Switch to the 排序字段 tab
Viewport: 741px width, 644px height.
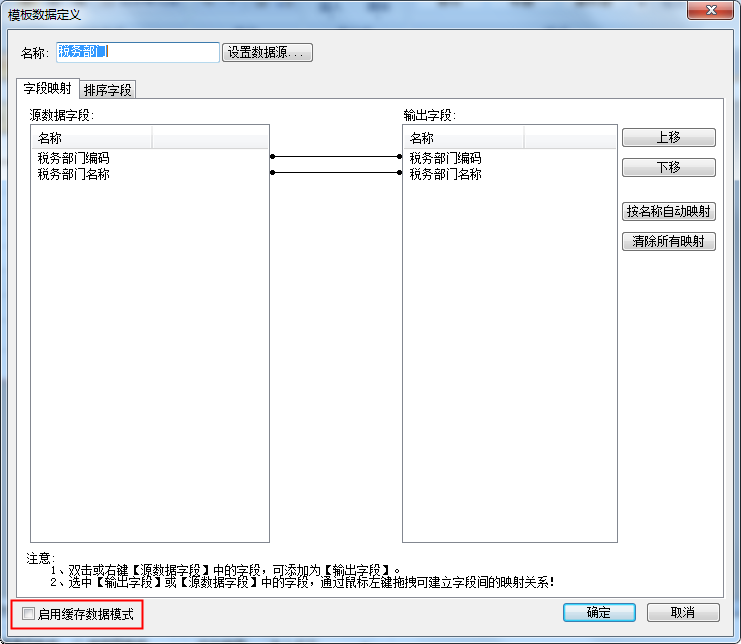[108, 90]
